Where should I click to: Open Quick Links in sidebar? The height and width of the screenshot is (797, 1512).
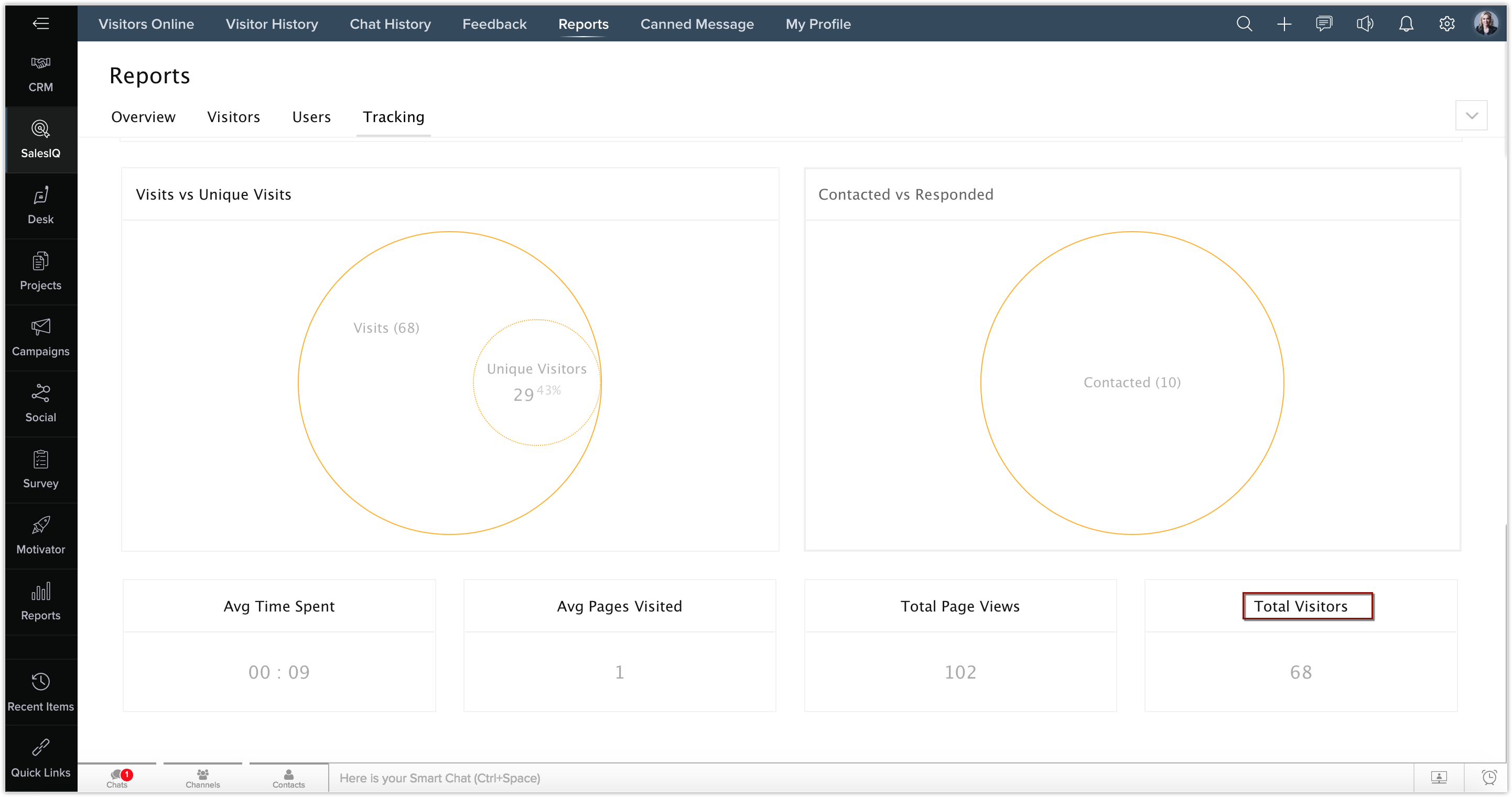(x=40, y=758)
